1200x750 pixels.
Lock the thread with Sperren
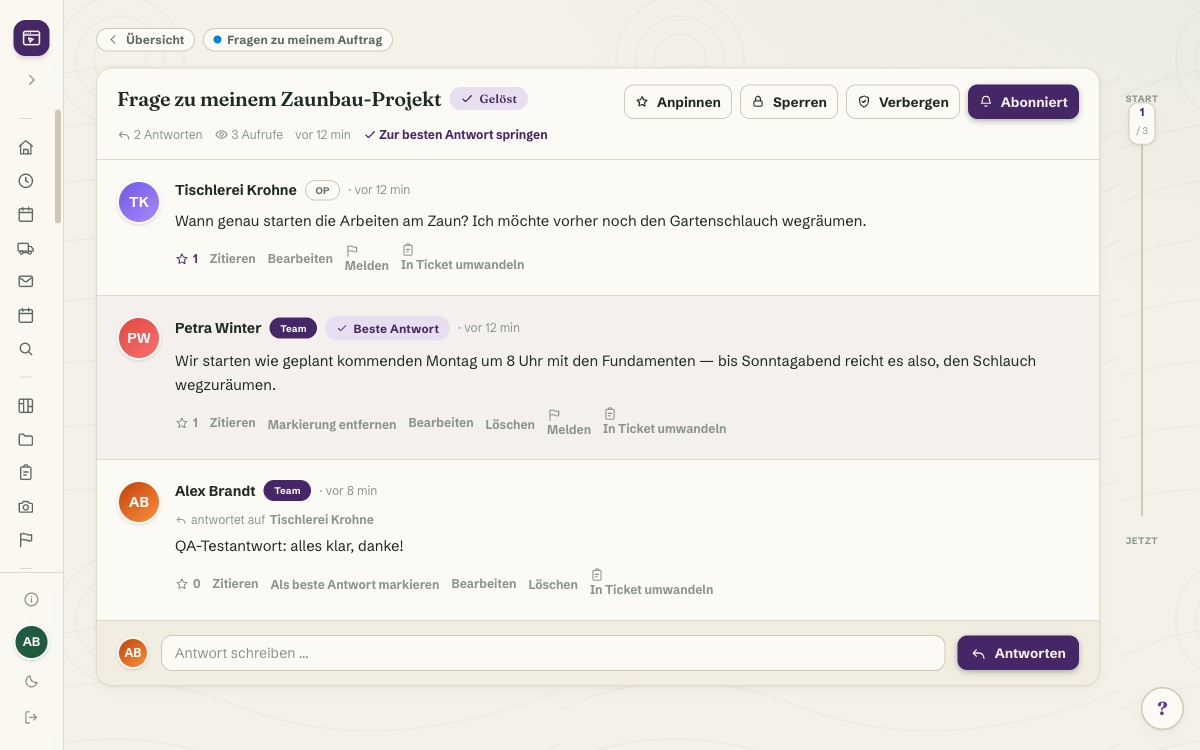point(789,102)
